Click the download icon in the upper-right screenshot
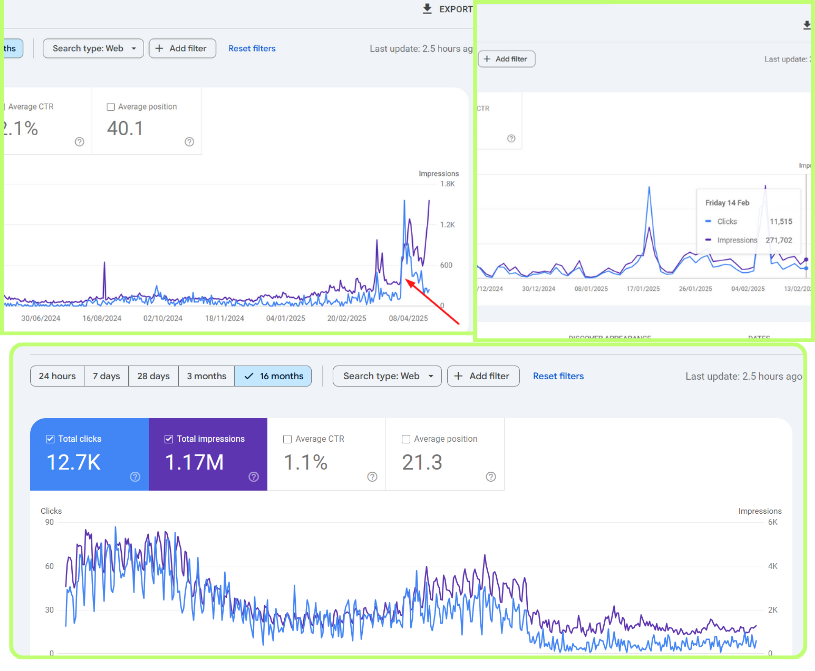Viewport: 815px width, 671px height. coord(807,25)
